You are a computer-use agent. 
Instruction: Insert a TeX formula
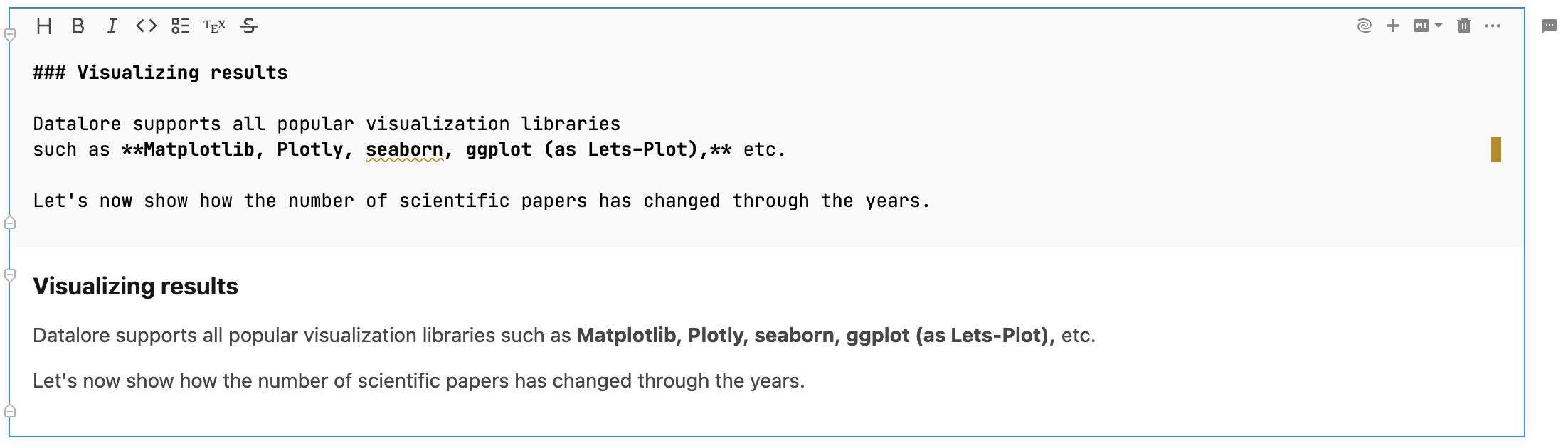[x=214, y=26]
